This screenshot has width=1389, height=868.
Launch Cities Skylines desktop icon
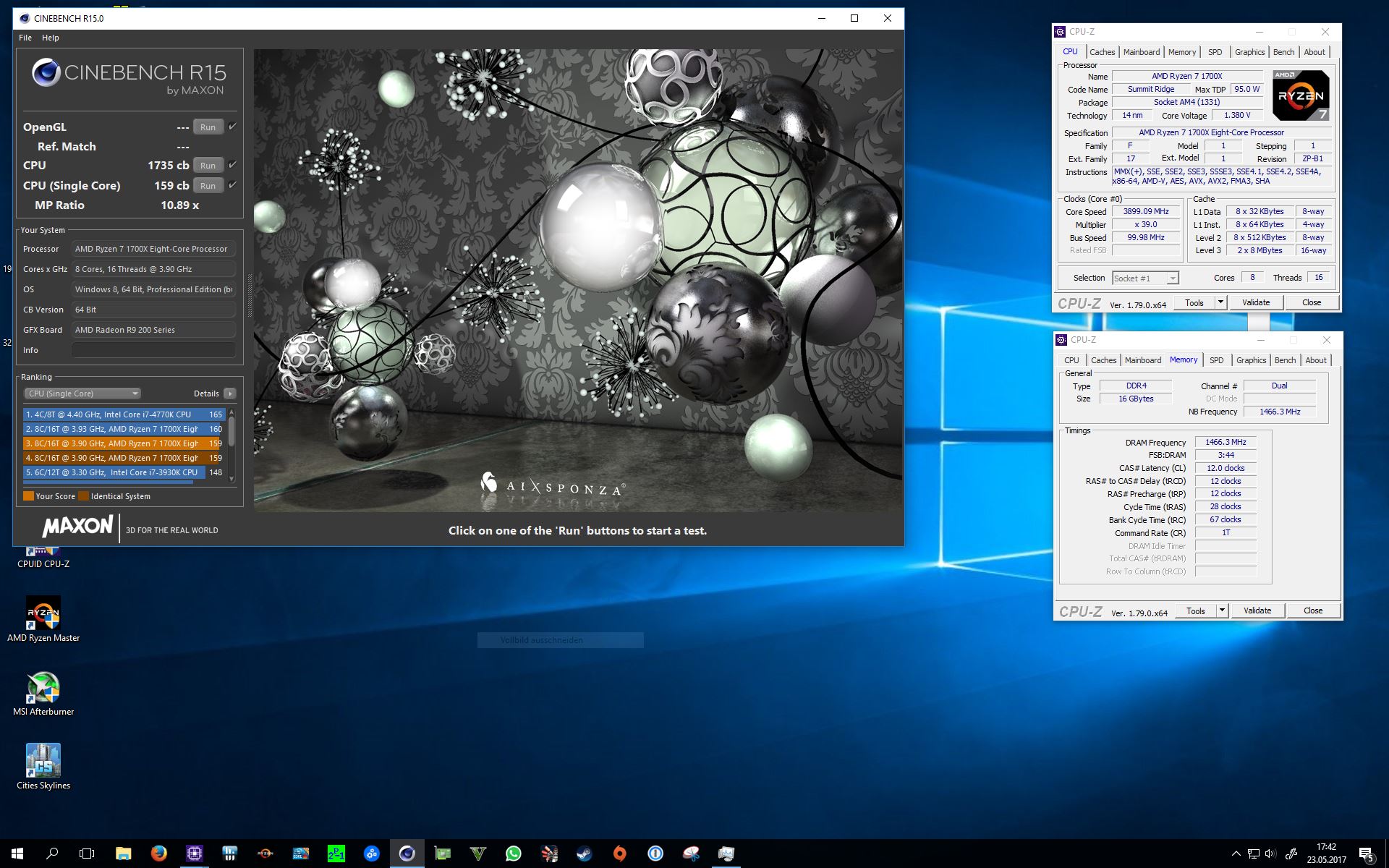coord(43,762)
